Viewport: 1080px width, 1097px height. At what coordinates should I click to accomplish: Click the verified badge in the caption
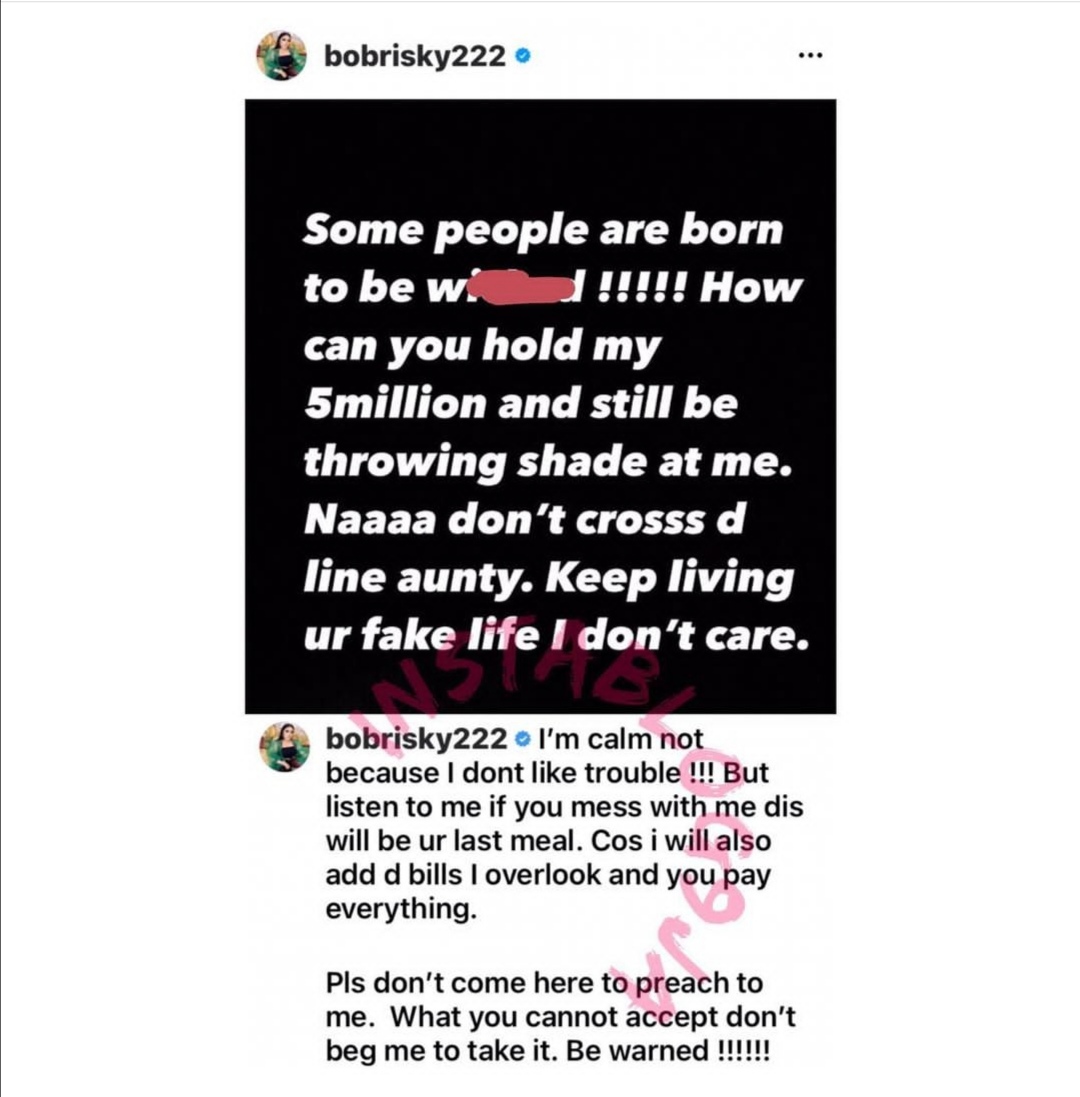click(522, 740)
